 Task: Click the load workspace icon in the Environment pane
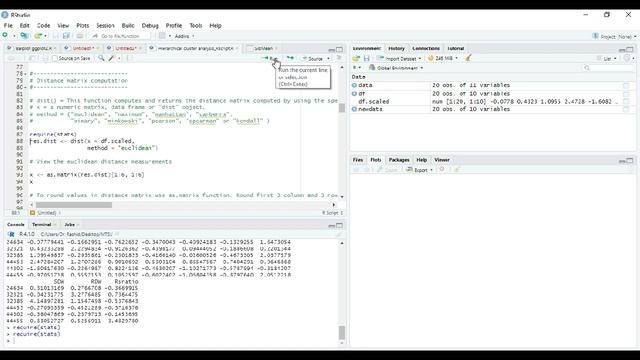[x=356, y=58]
